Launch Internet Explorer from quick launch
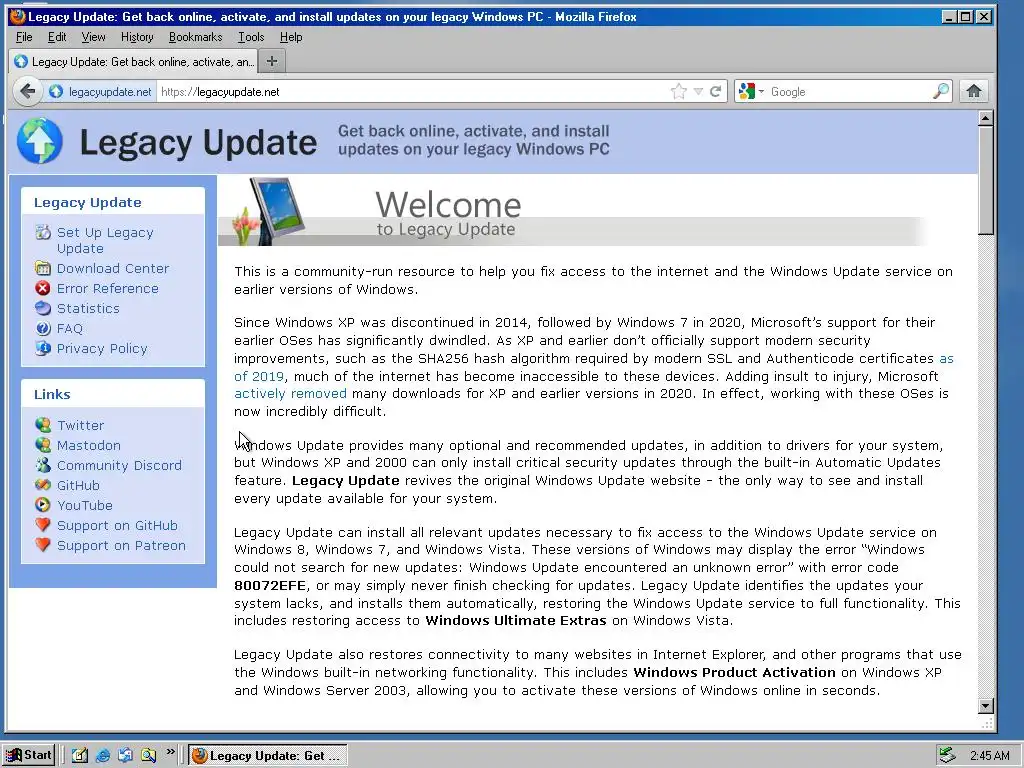The height and width of the screenshot is (768, 1024). pyautogui.click(x=103, y=756)
